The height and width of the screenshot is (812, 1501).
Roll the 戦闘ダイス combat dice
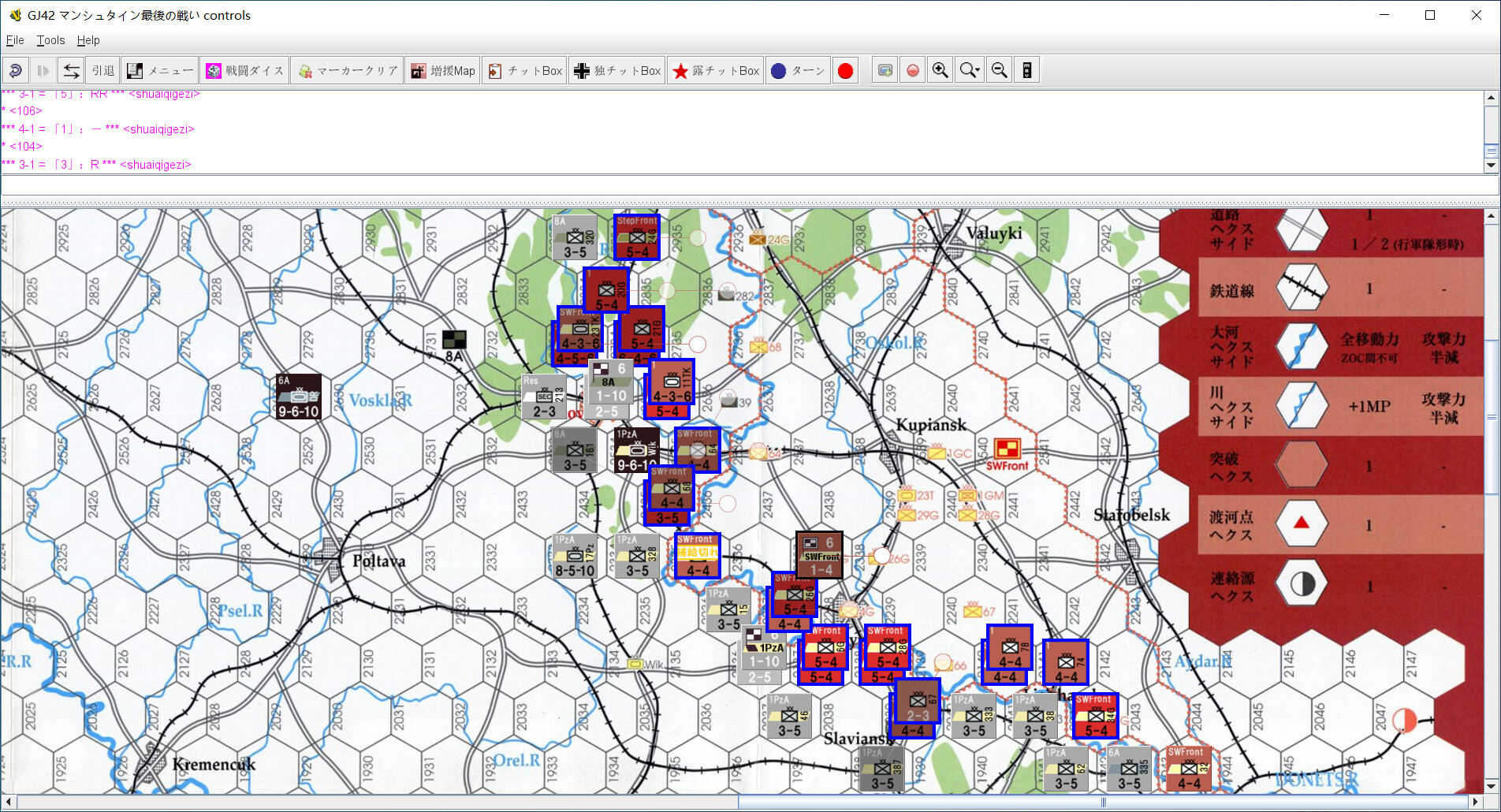click(244, 71)
